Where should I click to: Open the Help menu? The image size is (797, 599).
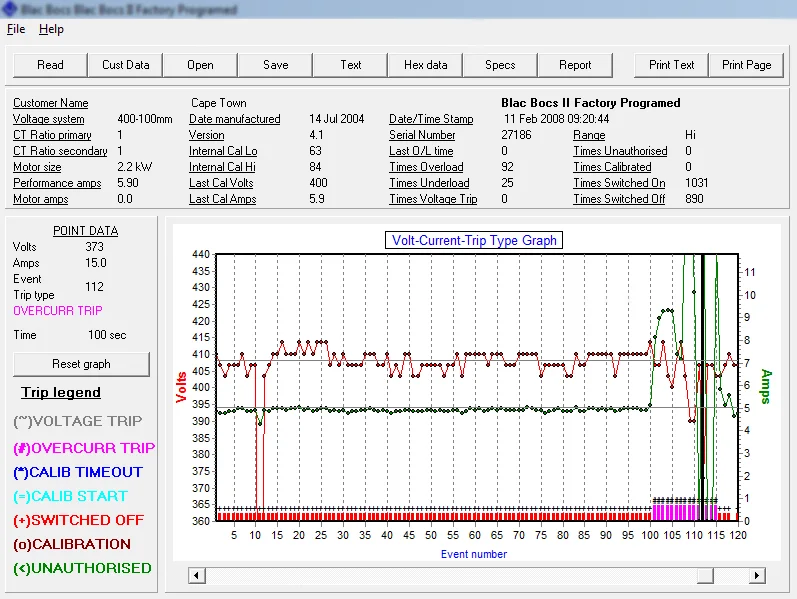pyautogui.click(x=51, y=29)
